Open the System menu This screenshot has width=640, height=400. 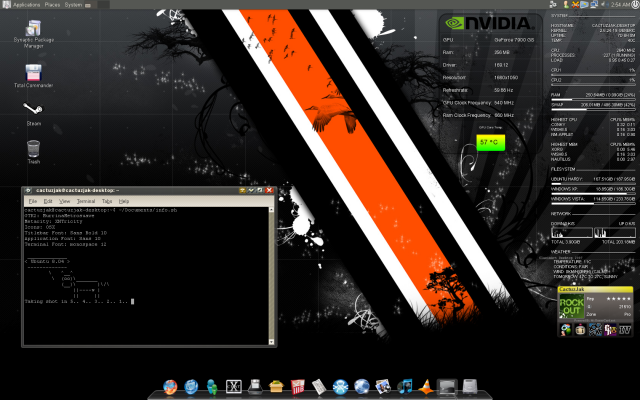coord(73,5)
